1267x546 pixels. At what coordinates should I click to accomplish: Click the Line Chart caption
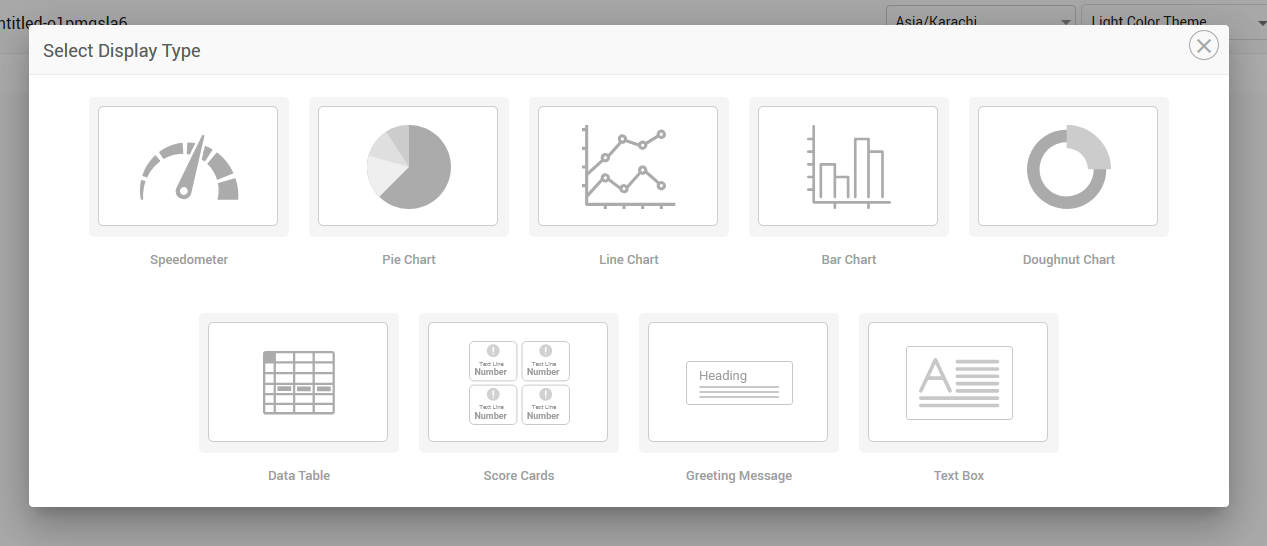tap(629, 260)
